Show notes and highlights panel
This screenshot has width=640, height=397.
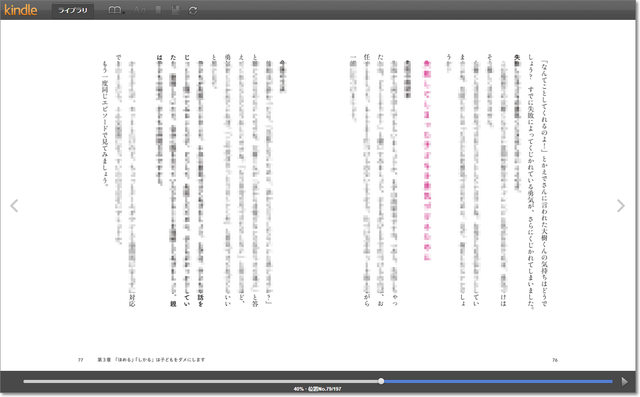pos(176,11)
